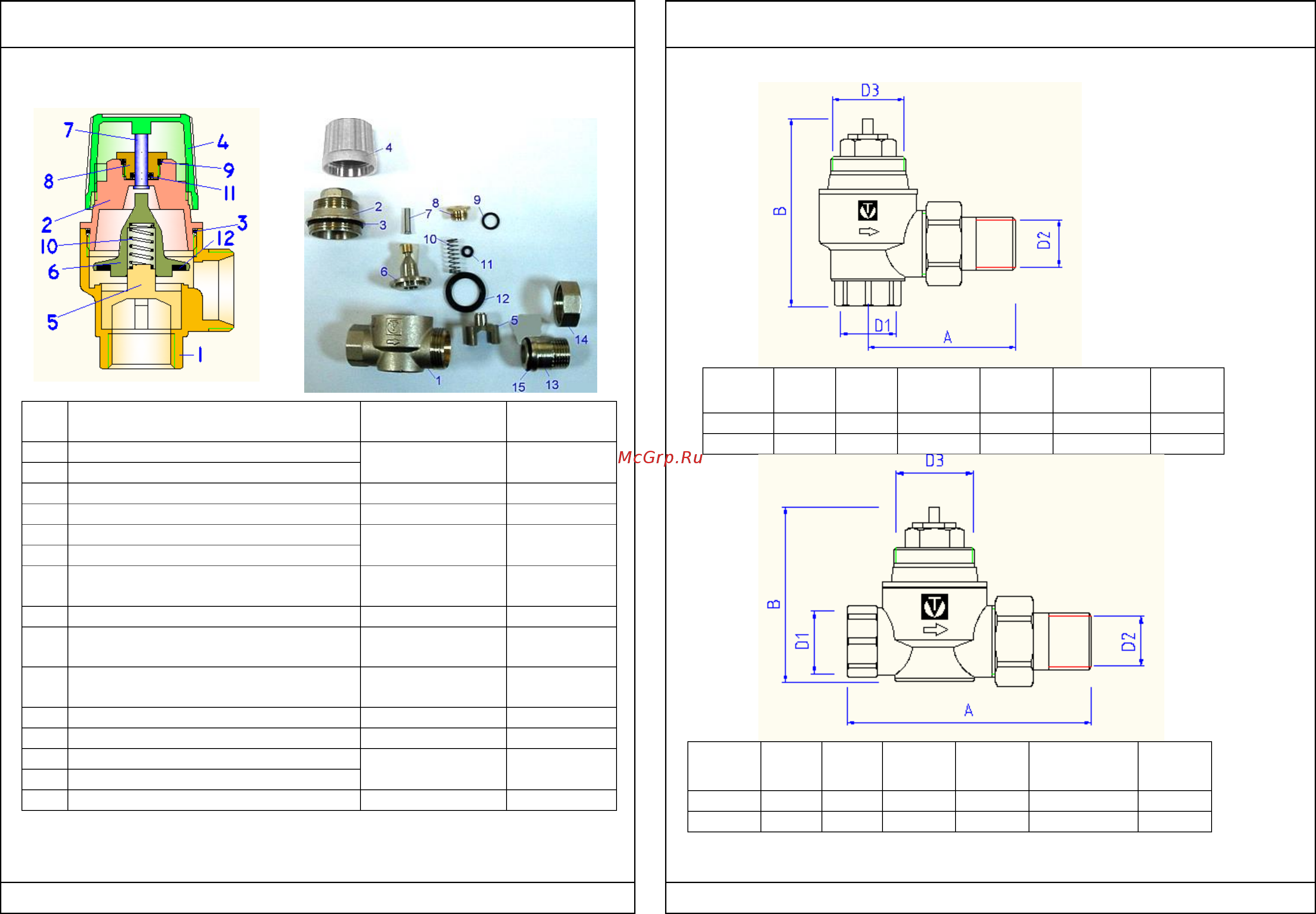Viewport: 1316px width, 914px height.
Task: Click label 6 in the cutaway diagram
Action: click(x=53, y=272)
